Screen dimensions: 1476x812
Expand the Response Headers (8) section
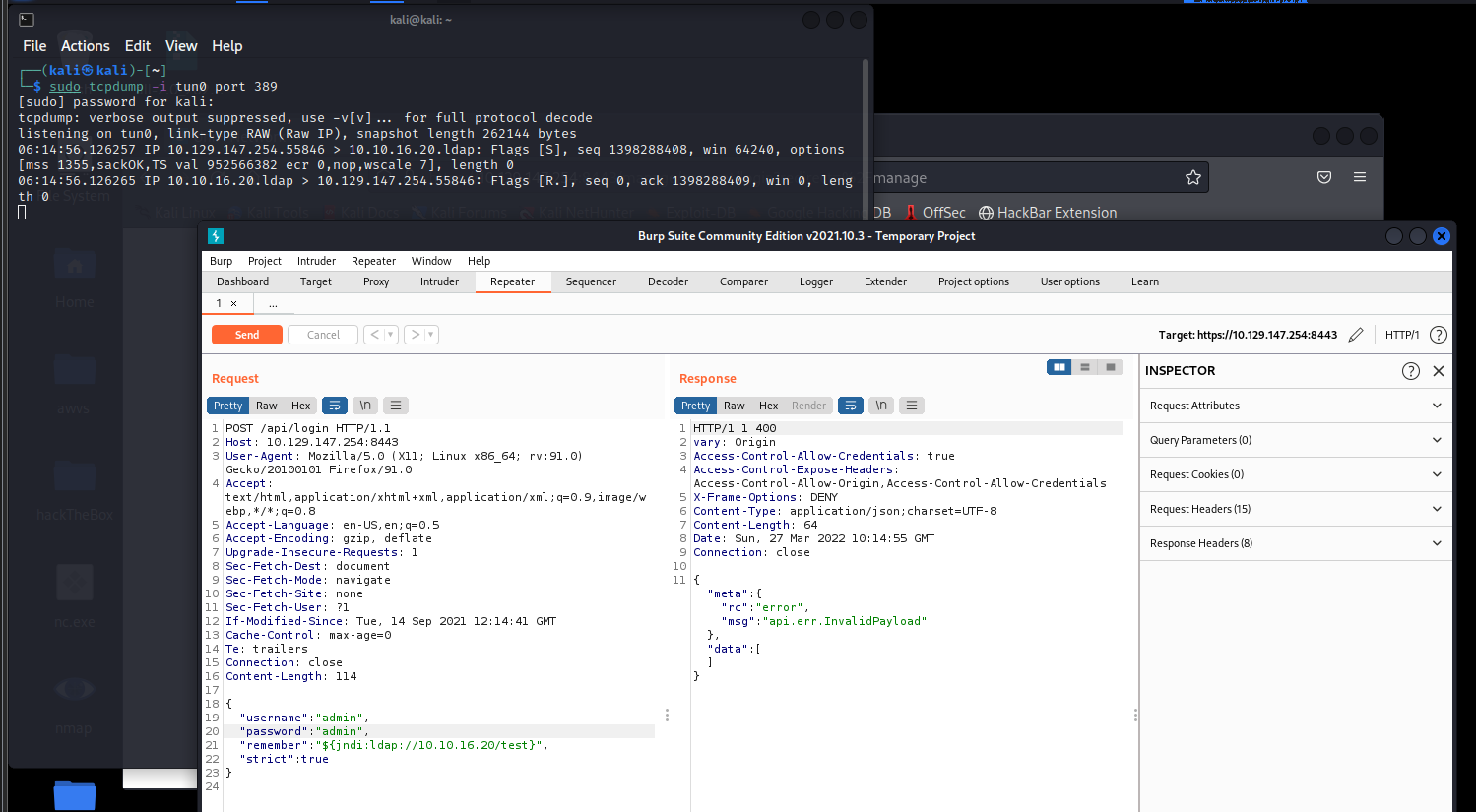(x=1296, y=543)
